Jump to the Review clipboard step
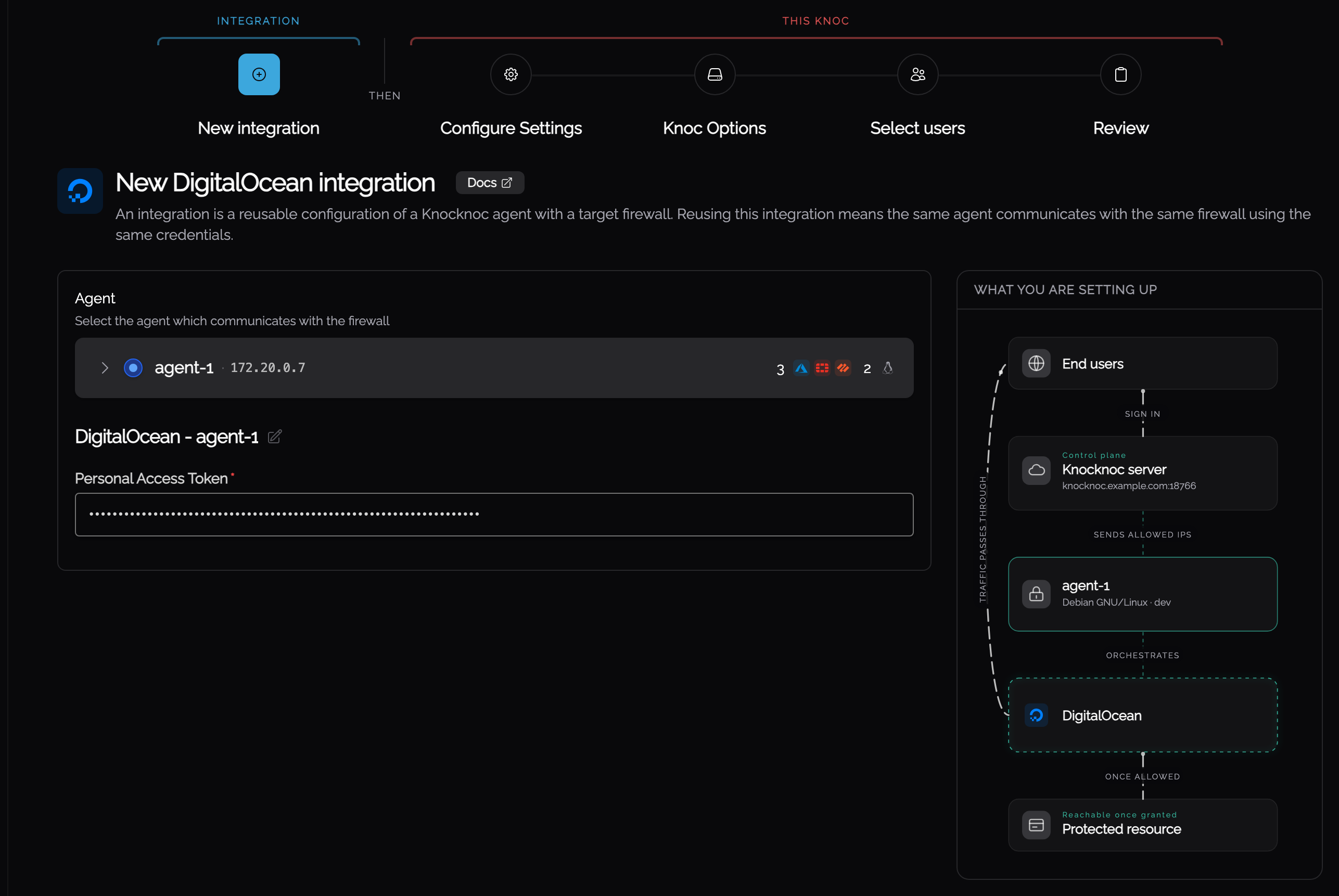 (1121, 74)
